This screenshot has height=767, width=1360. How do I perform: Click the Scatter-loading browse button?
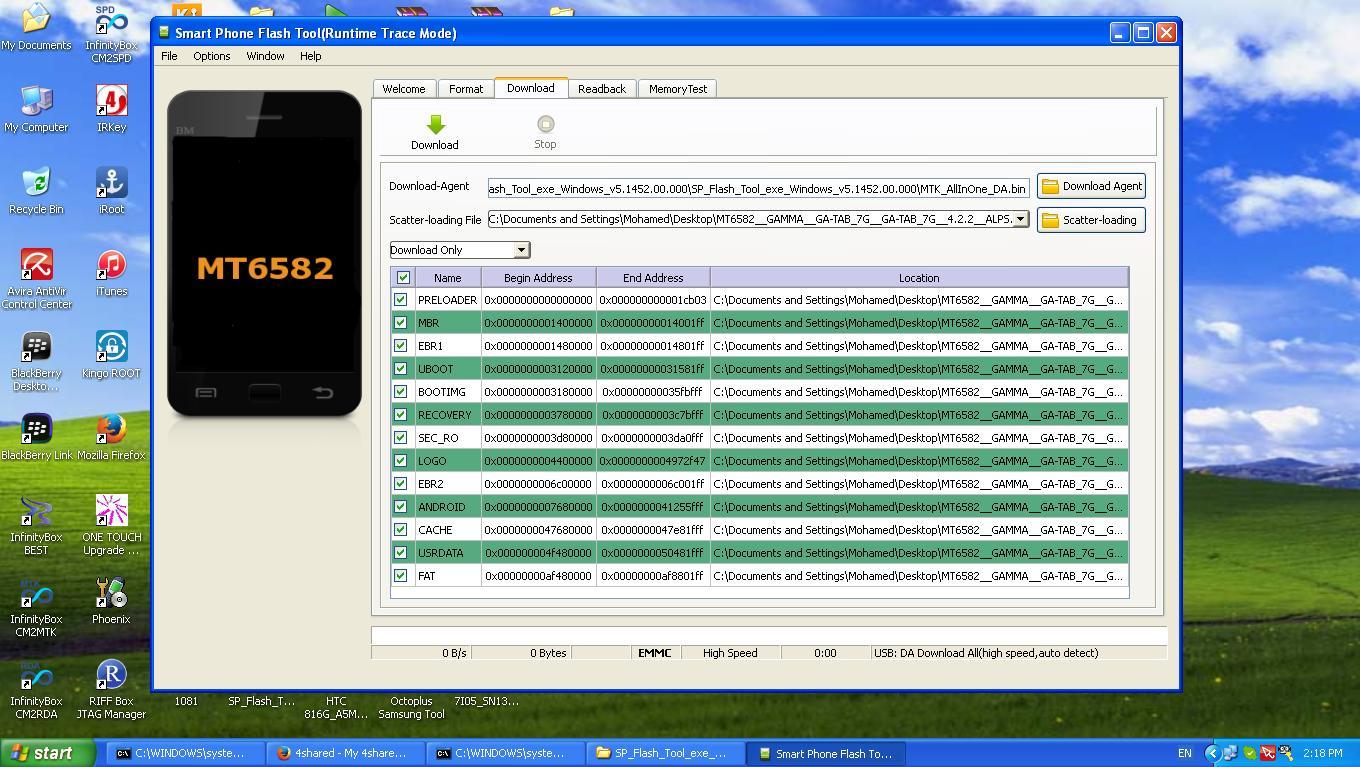coord(1091,220)
